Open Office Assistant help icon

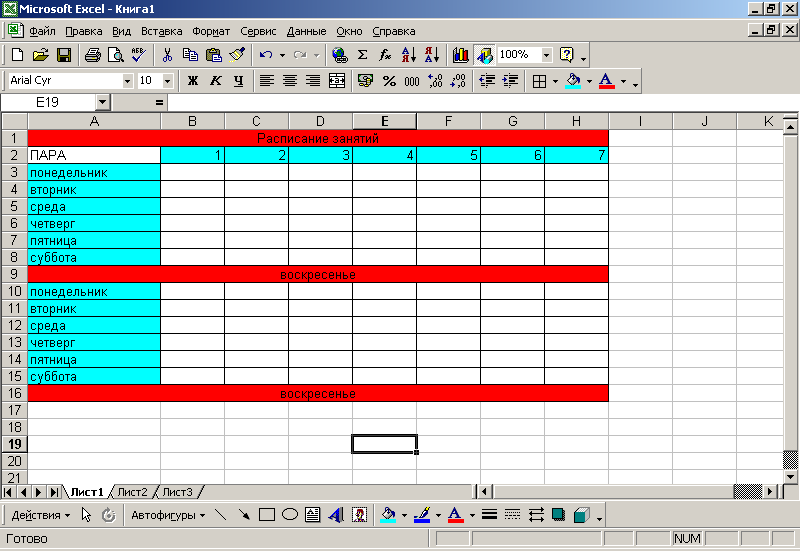pyautogui.click(x=567, y=55)
